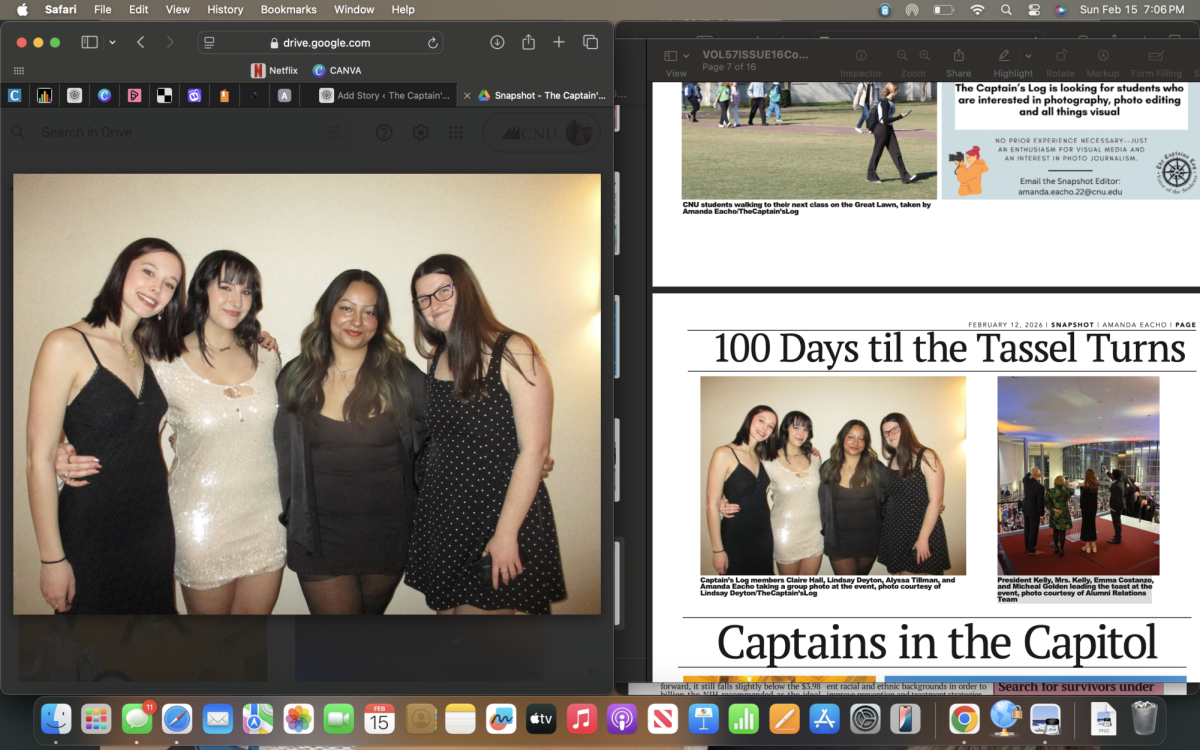This screenshot has height=750, width=1200.
Task: Select the pinned gray A tab
Action: (x=285, y=96)
